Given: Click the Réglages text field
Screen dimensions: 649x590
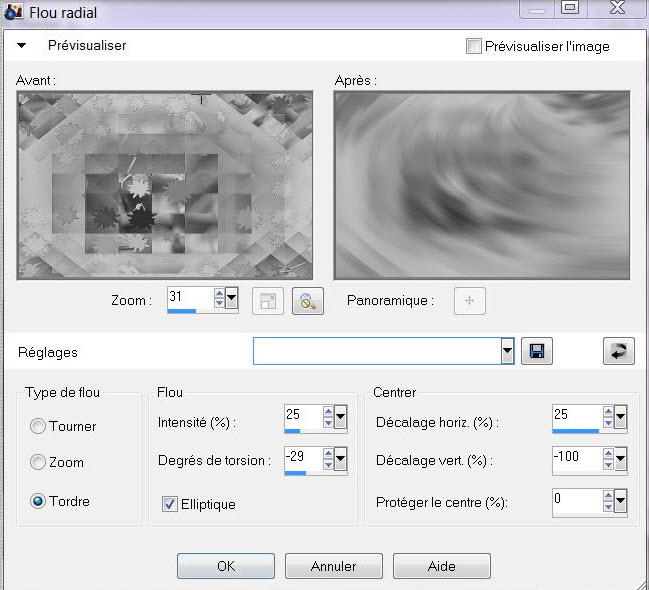Looking at the screenshot, I should [x=377, y=351].
